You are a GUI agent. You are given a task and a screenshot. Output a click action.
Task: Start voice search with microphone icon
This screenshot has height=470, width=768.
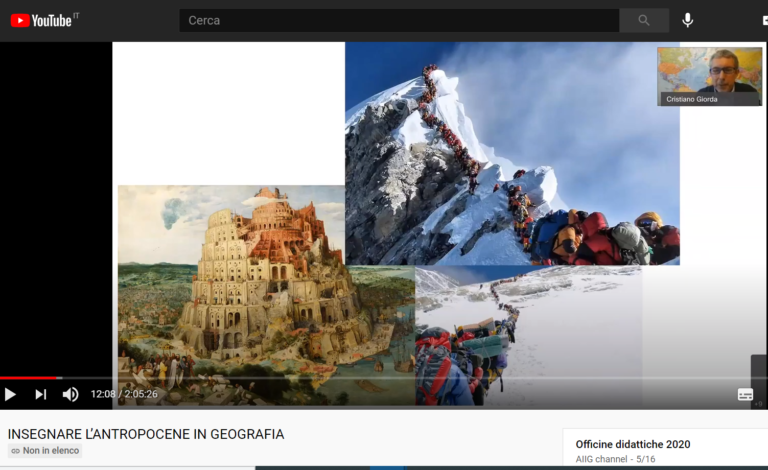688,20
